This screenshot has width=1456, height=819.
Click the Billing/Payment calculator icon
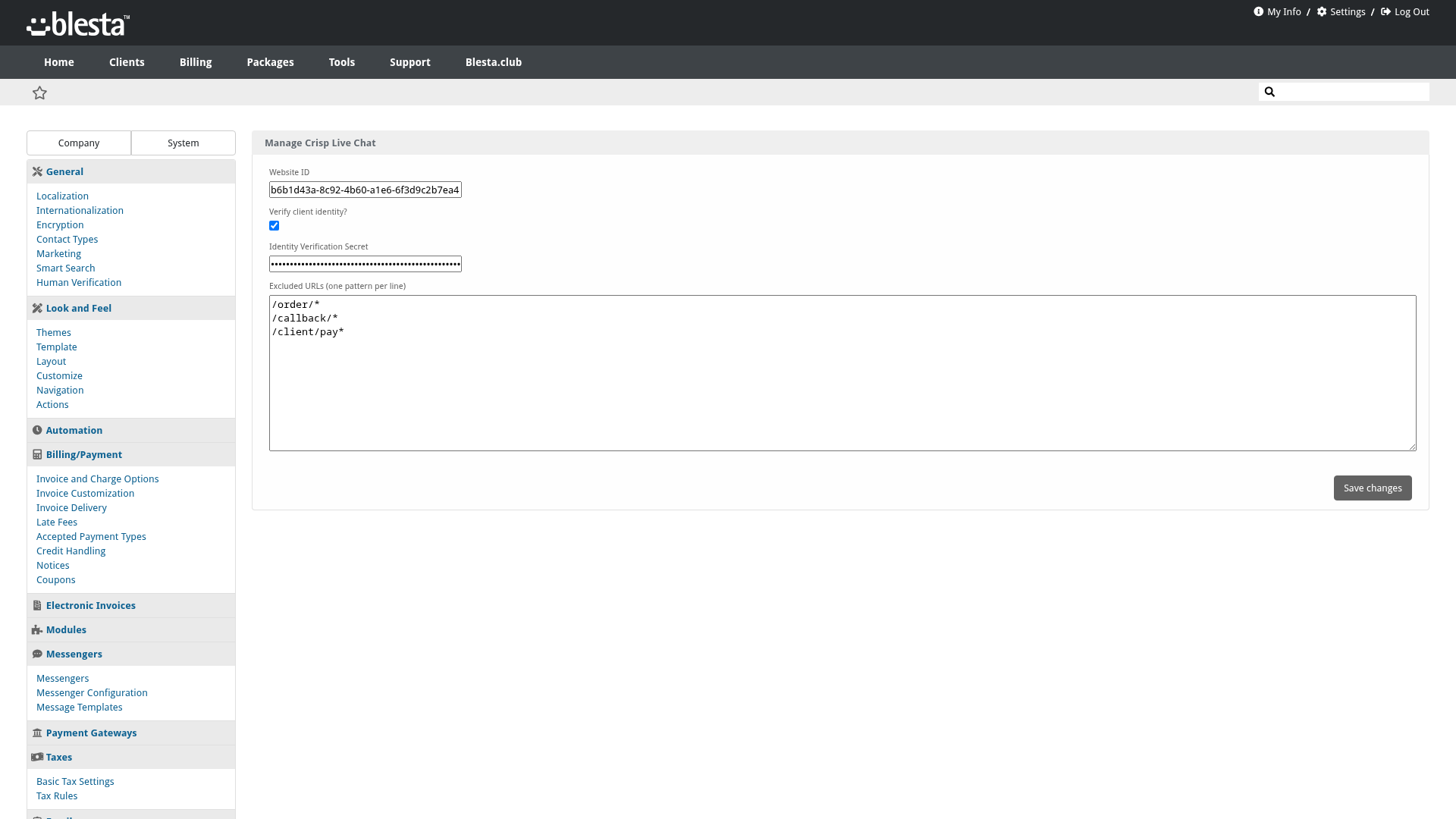click(37, 455)
